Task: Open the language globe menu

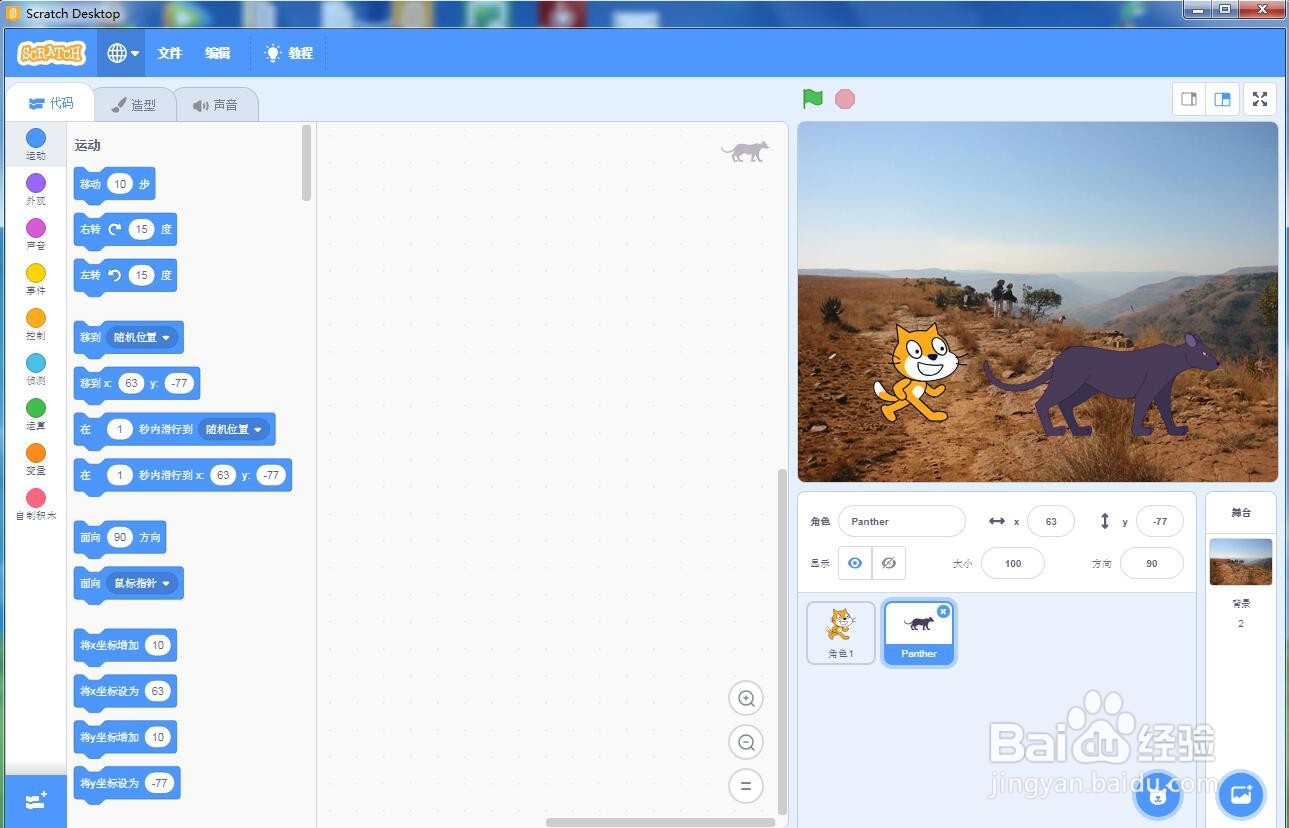Action: point(122,53)
